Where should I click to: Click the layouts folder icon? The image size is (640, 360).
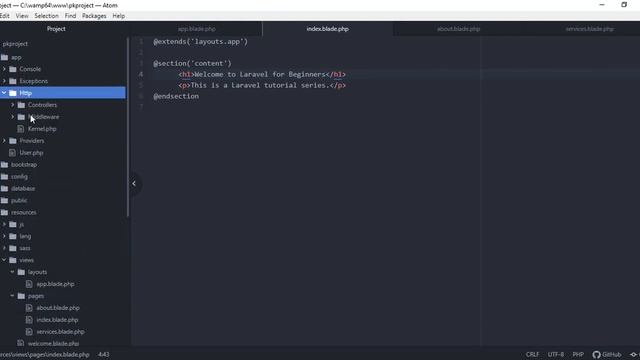21,272
